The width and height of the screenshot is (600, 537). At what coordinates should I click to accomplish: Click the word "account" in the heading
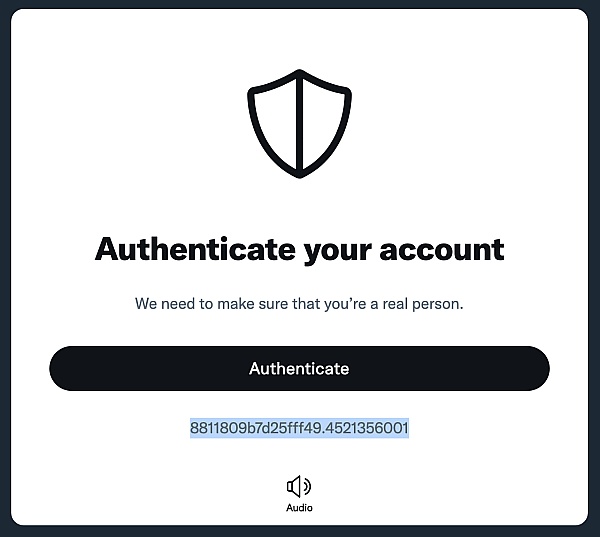point(442,250)
